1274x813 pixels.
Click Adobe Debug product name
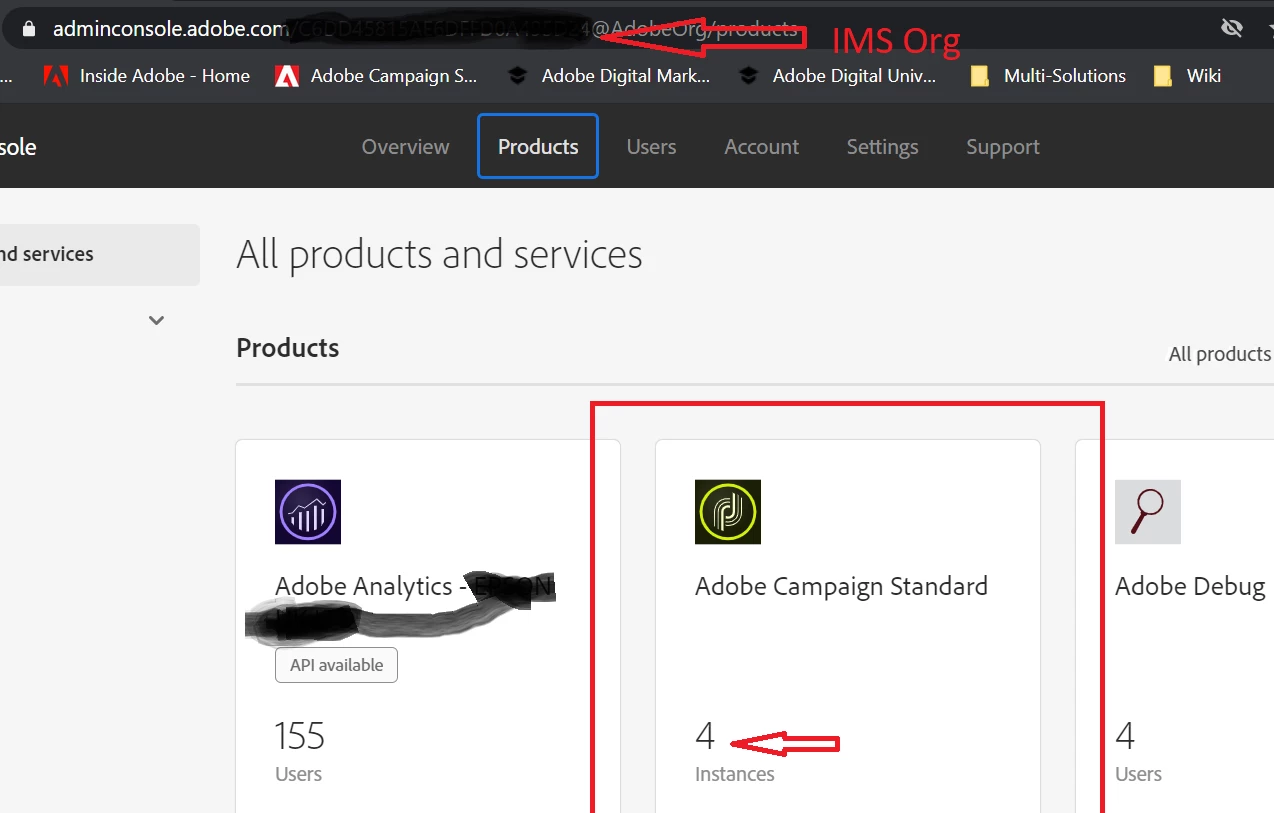tap(1190, 586)
